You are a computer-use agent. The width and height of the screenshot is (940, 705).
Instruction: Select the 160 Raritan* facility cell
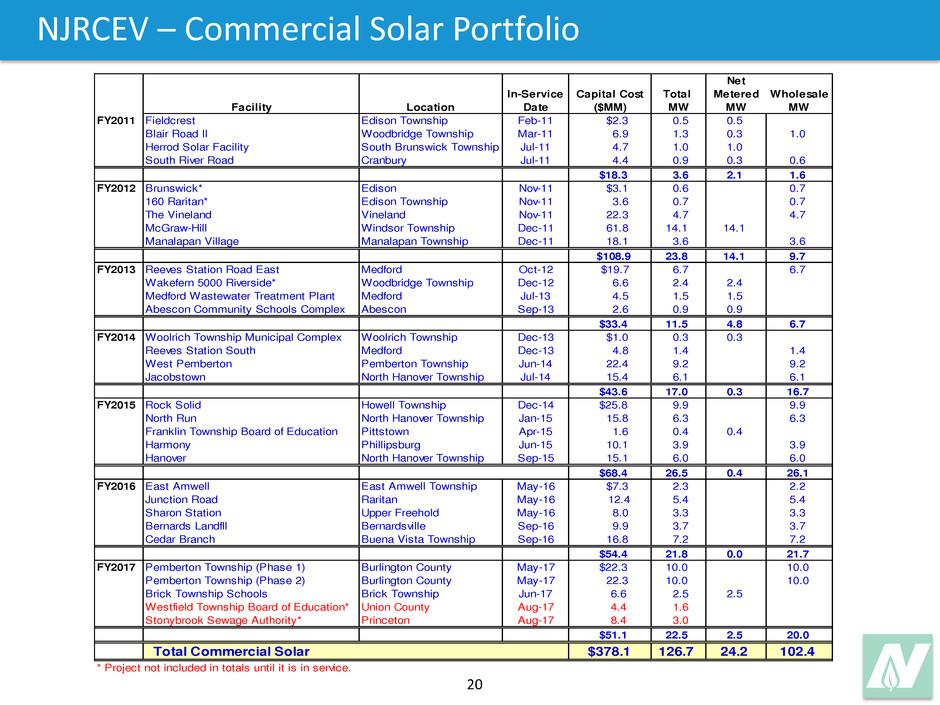(176, 201)
